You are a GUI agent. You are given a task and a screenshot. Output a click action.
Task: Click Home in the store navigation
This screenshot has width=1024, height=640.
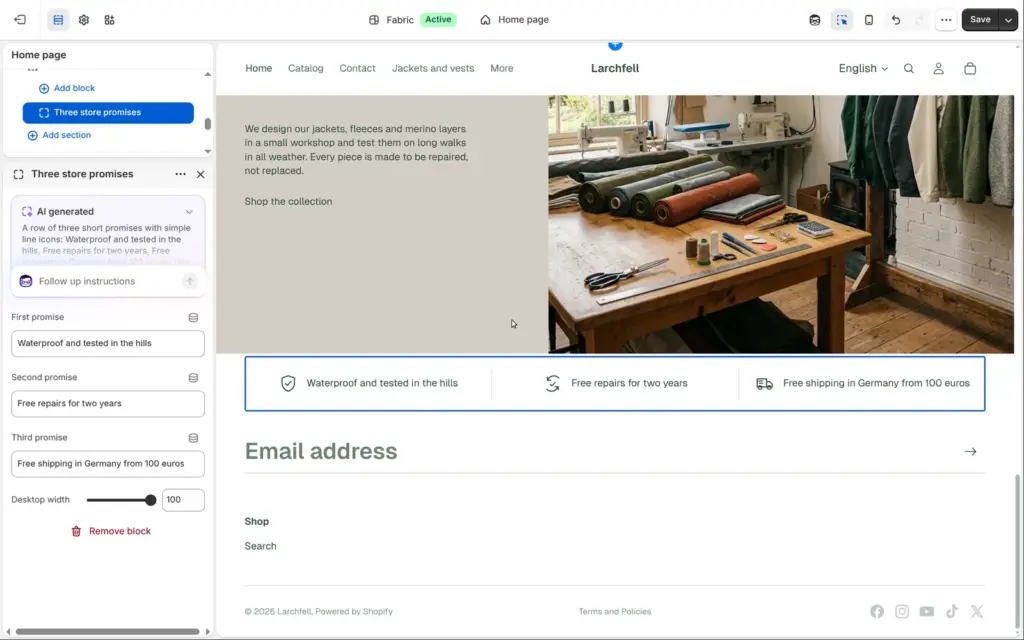259,69
